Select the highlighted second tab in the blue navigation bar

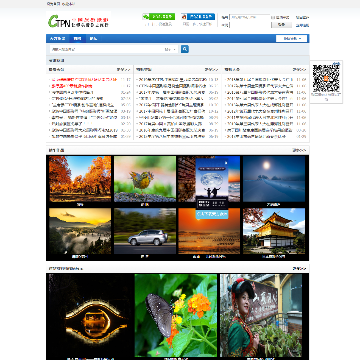[77, 39]
